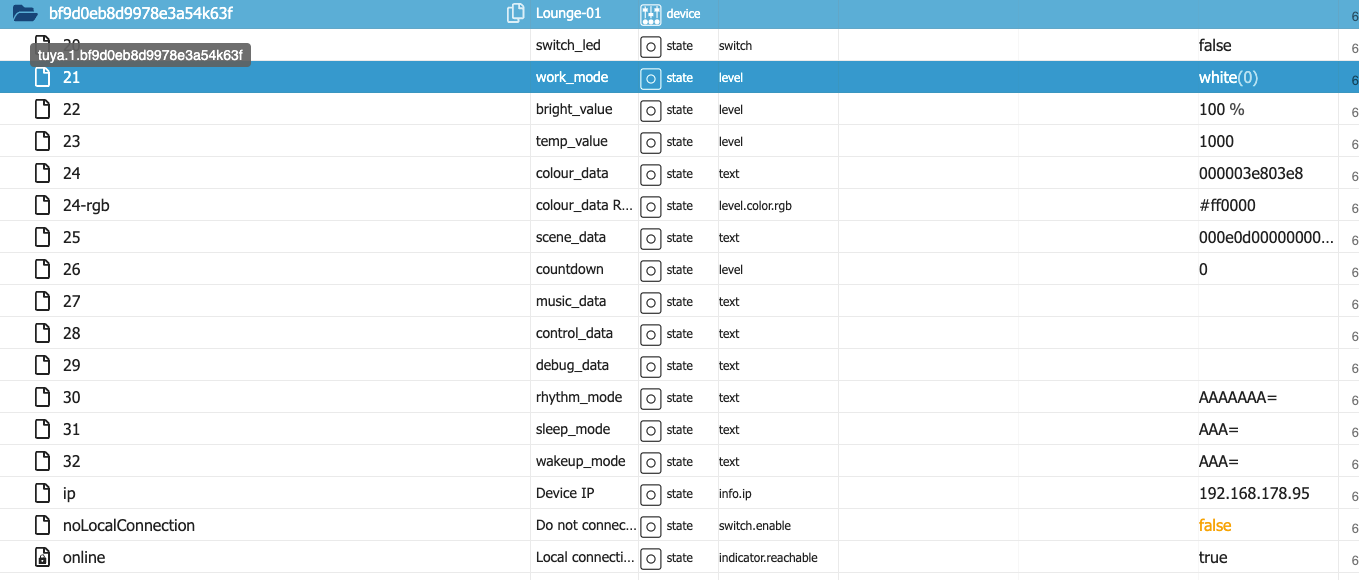Copy the device ID using the copy icon
1359x580 pixels.
516,14
